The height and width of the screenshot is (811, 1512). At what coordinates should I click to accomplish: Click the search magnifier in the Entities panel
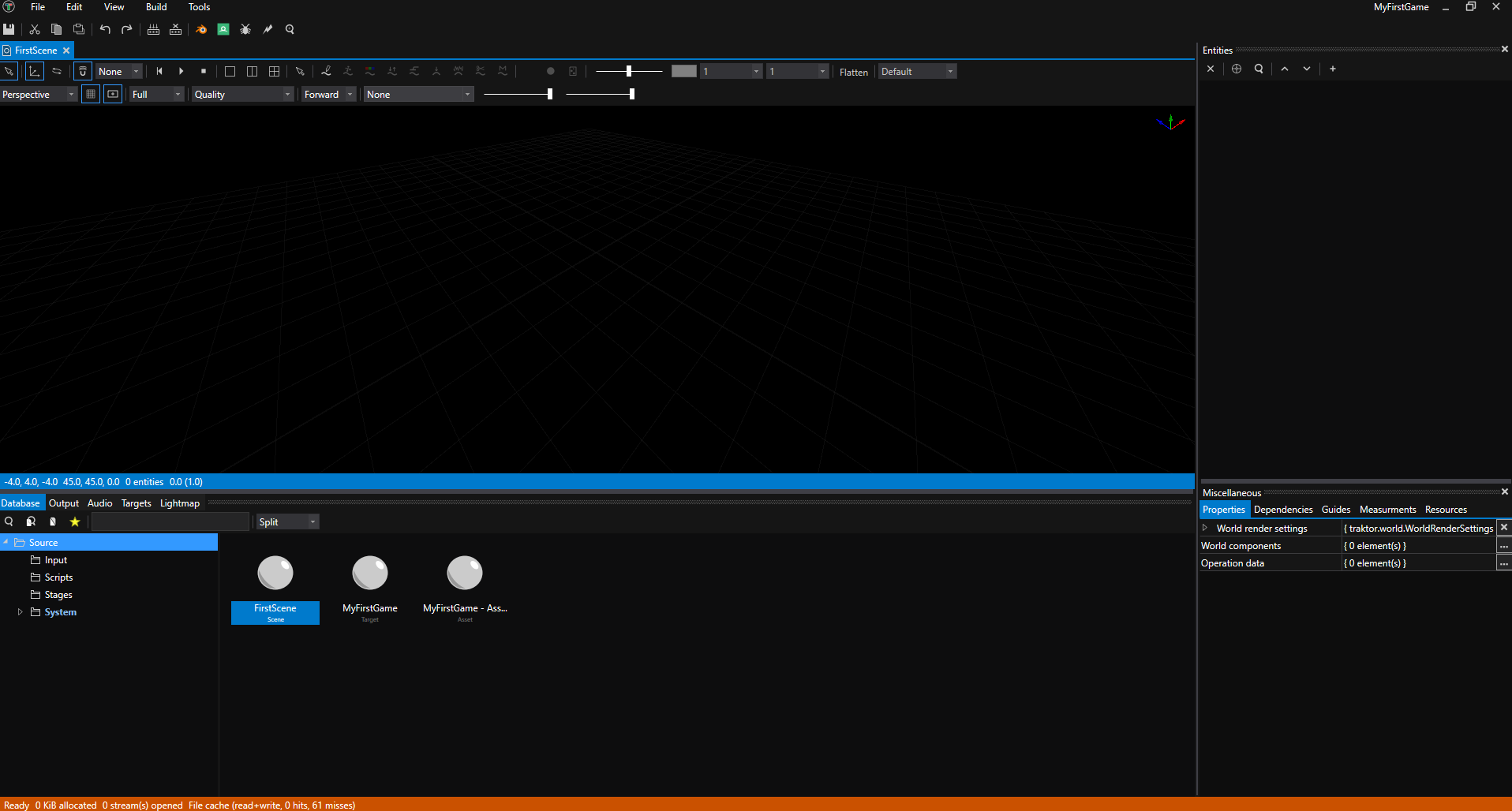pyautogui.click(x=1259, y=69)
